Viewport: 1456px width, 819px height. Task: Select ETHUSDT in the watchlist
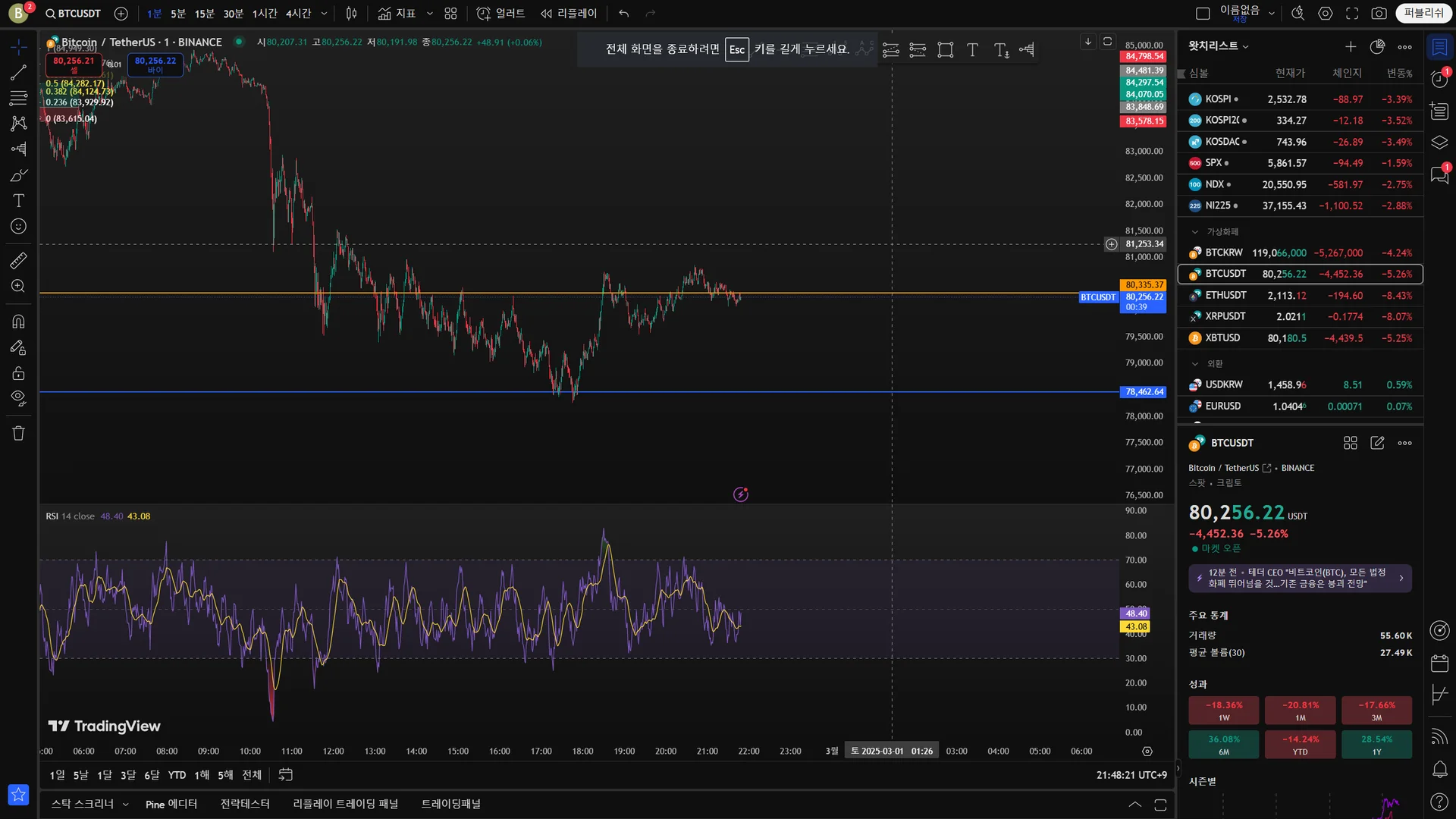[1225, 295]
